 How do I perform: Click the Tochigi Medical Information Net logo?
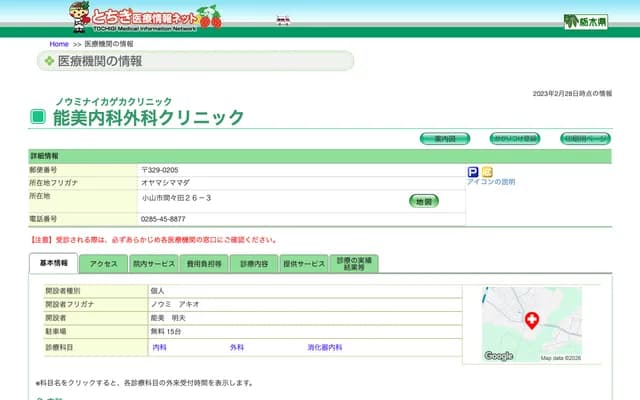pyautogui.click(x=144, y=16)
